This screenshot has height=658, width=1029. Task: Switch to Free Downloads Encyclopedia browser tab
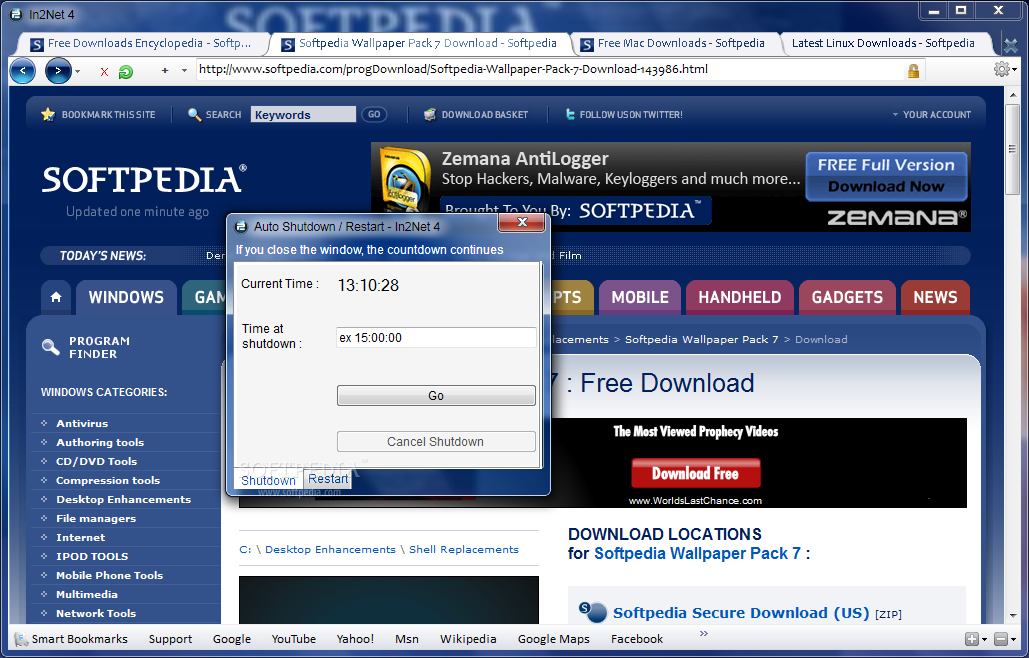(x=140, y=44)
